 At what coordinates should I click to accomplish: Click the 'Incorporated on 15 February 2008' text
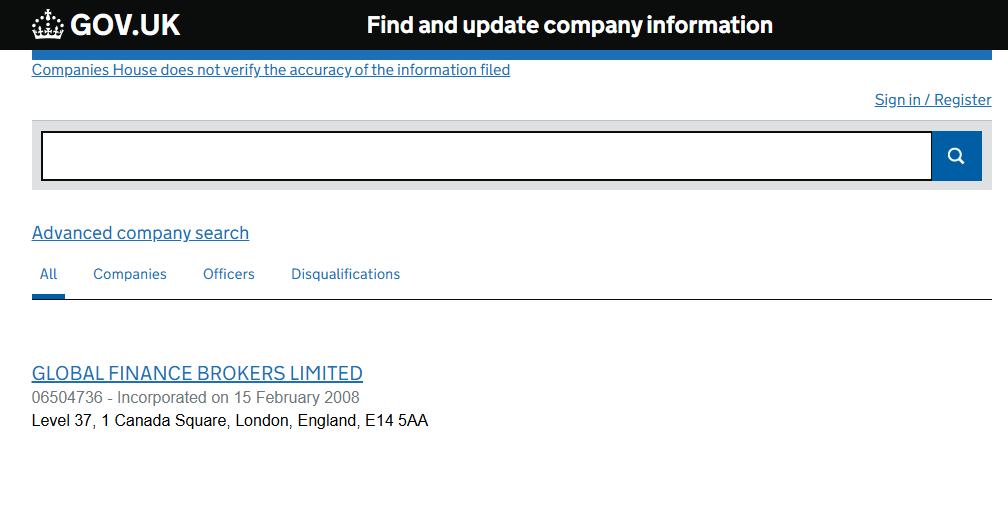pyautogui.click(x=238, y=397)
